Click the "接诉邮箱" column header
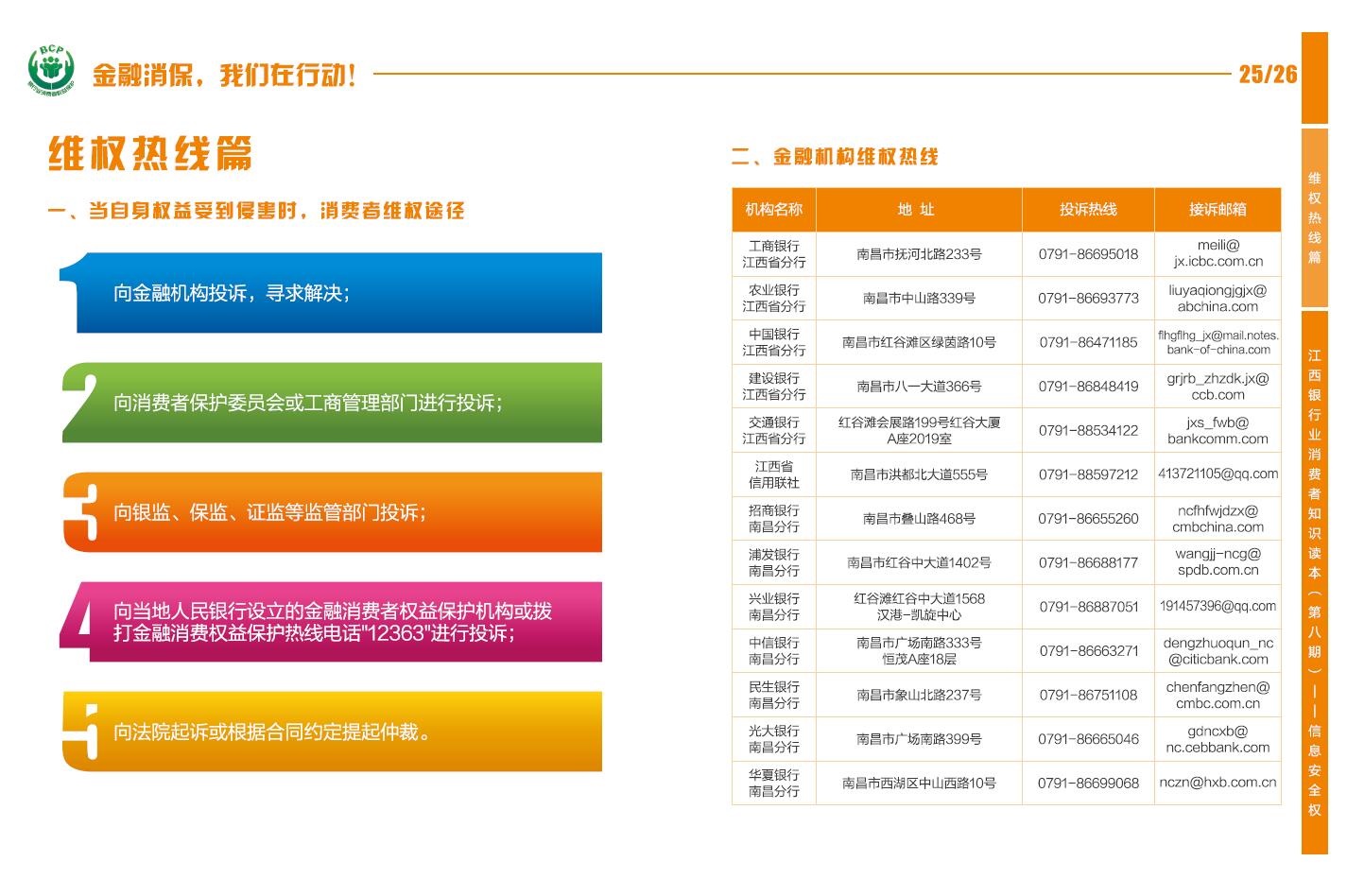 click(x=1217, y=210)
